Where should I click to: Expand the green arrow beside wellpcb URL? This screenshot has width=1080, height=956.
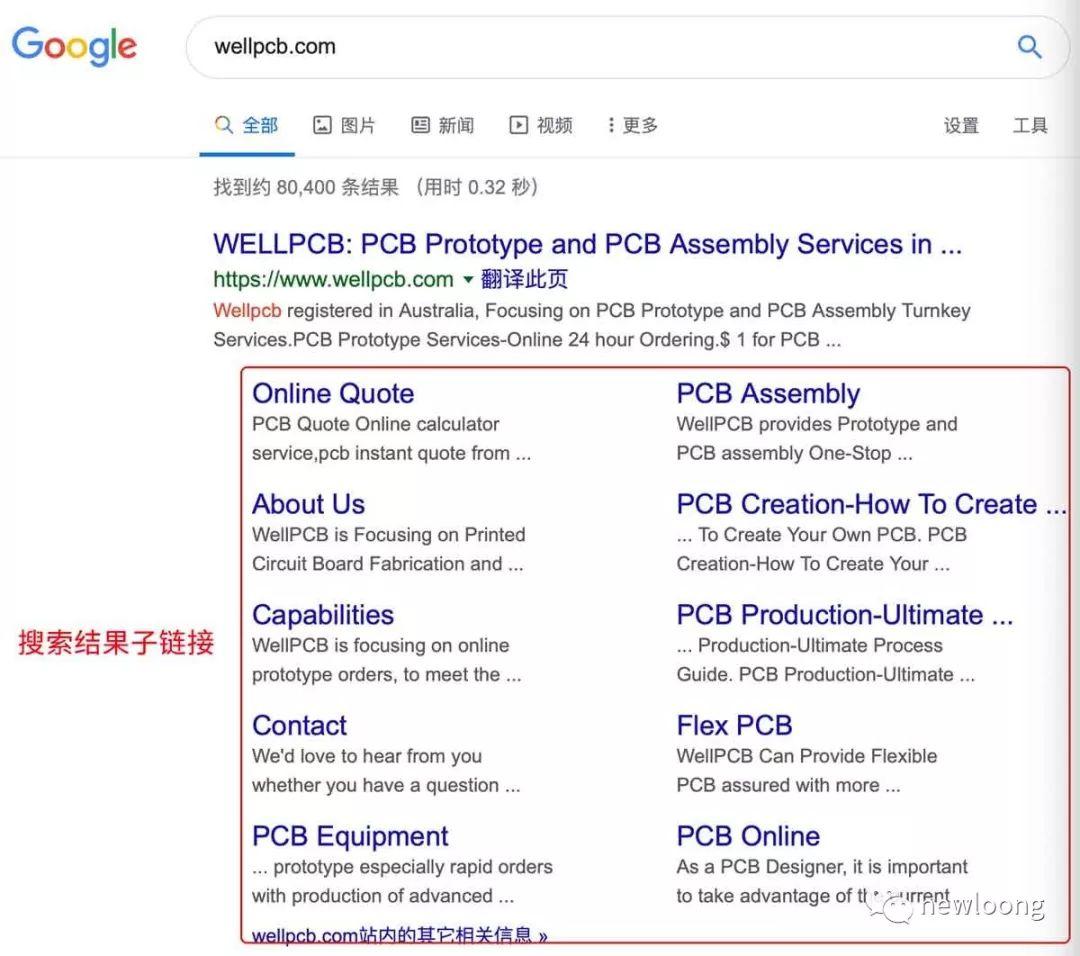coord(468,279)
